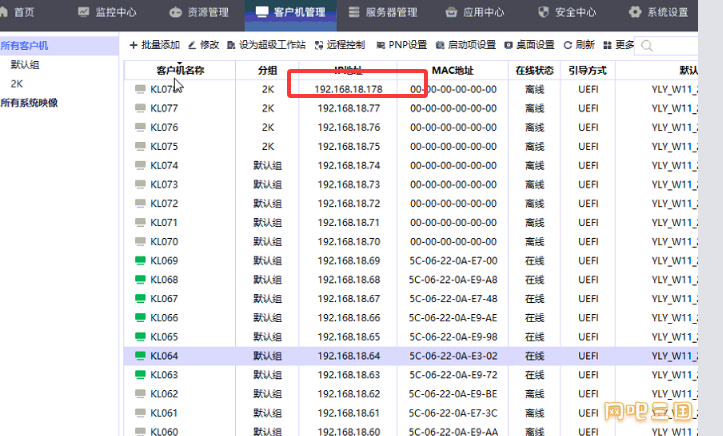Sort by 在线状态 column header
Image resolution: width=723 pixels, height=436 pixels.
[x=534, y=71]
